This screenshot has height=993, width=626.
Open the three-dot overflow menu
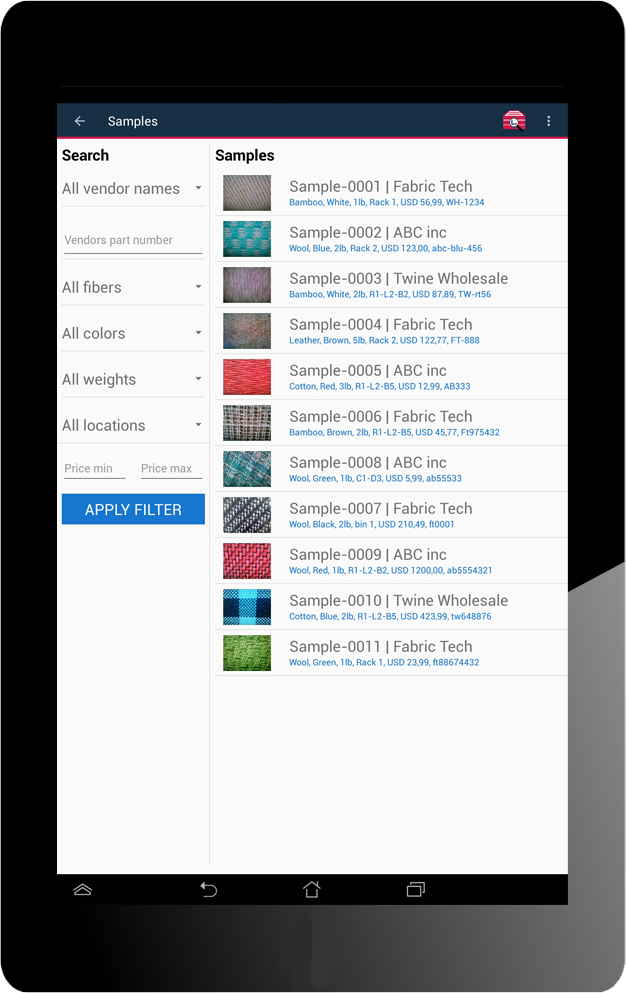pyautogui.click(x=549, y=121)
